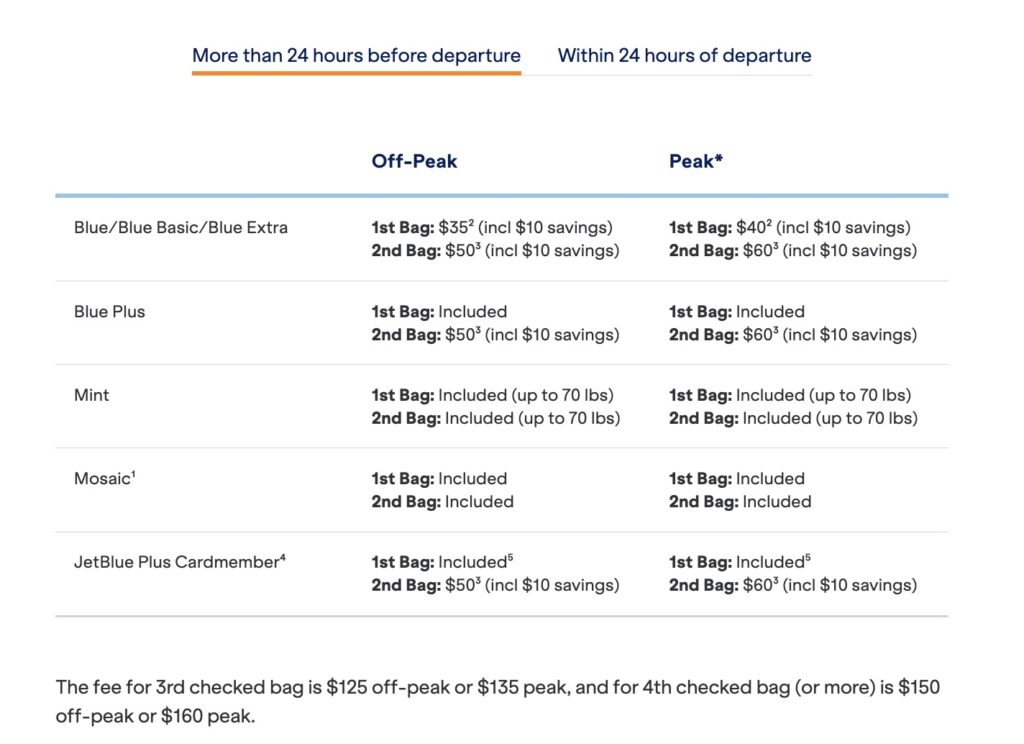Image resolution: width=1024 pixels, height=744 pixels.
Task: Switch to the 'Within 24 hours of departure' tab
Action: [x=683, y=55]
